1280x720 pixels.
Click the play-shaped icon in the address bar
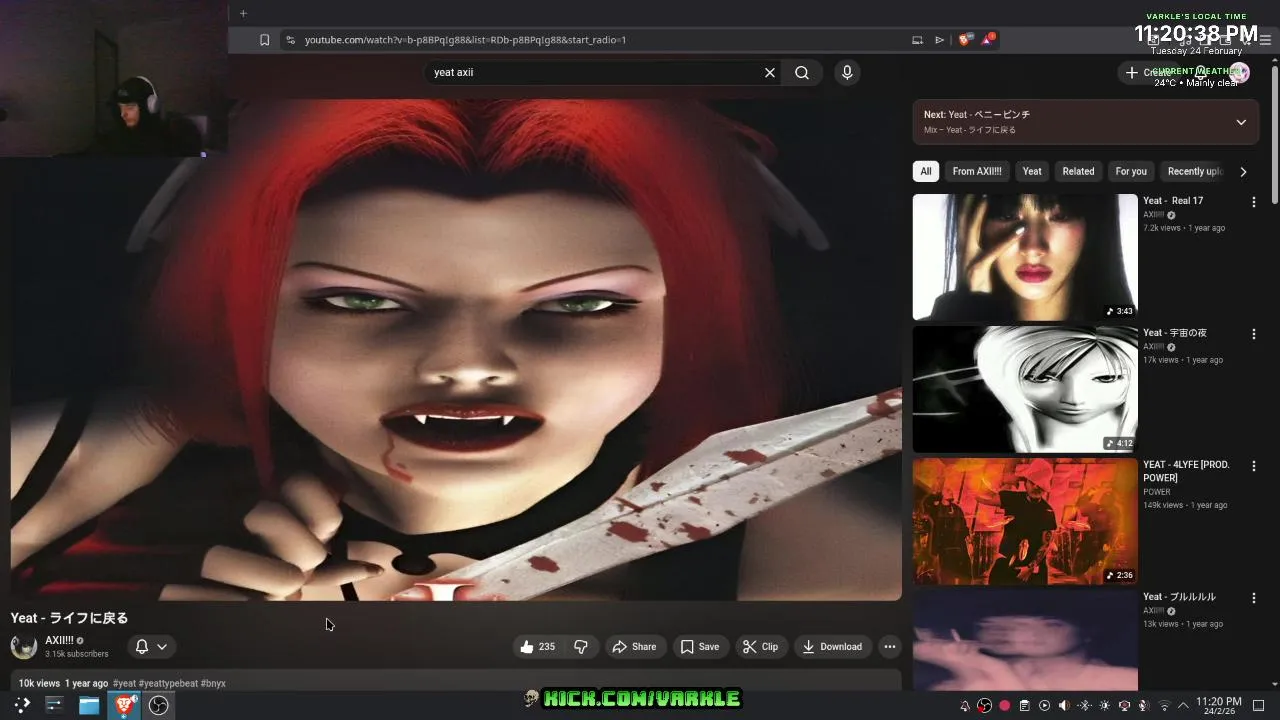[x=939, y=40]
